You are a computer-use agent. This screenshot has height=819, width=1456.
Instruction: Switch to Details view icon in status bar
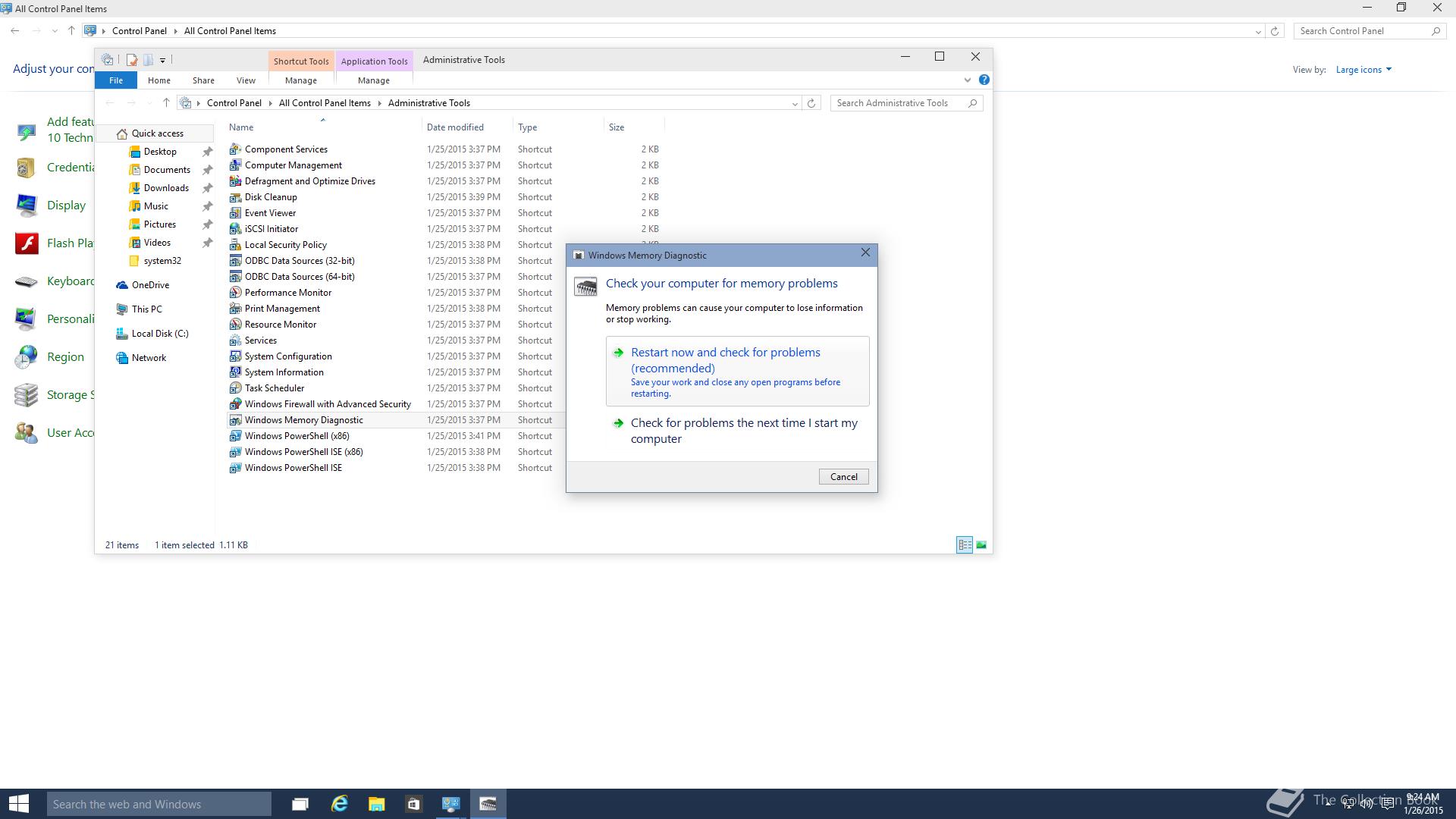[x=965, y=544]
